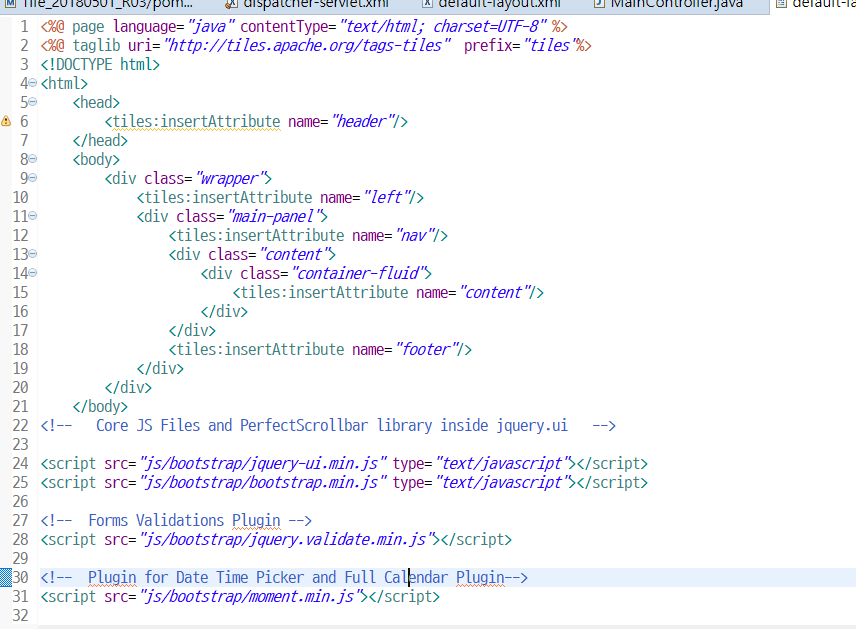This screenshot has width=856, height=629.
Task: Click the closing </div> on line 20
Action: (x=128, y=387)
